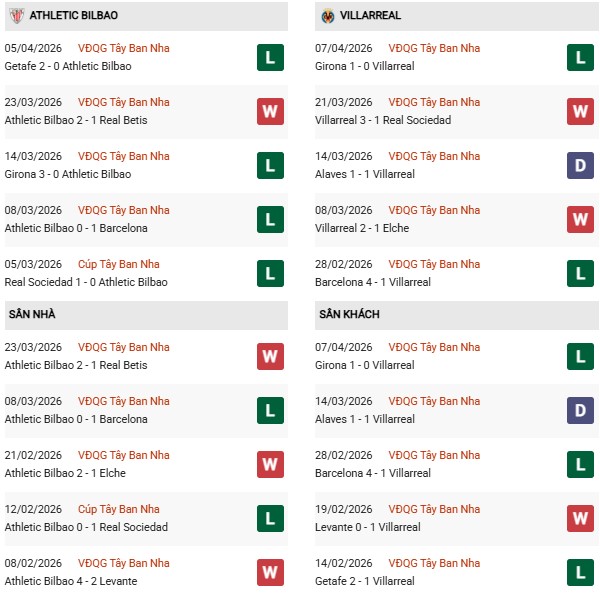
Task: Click L badge for Athletic Bilbao 0-1 Real Sociedad
Action: 270,518
